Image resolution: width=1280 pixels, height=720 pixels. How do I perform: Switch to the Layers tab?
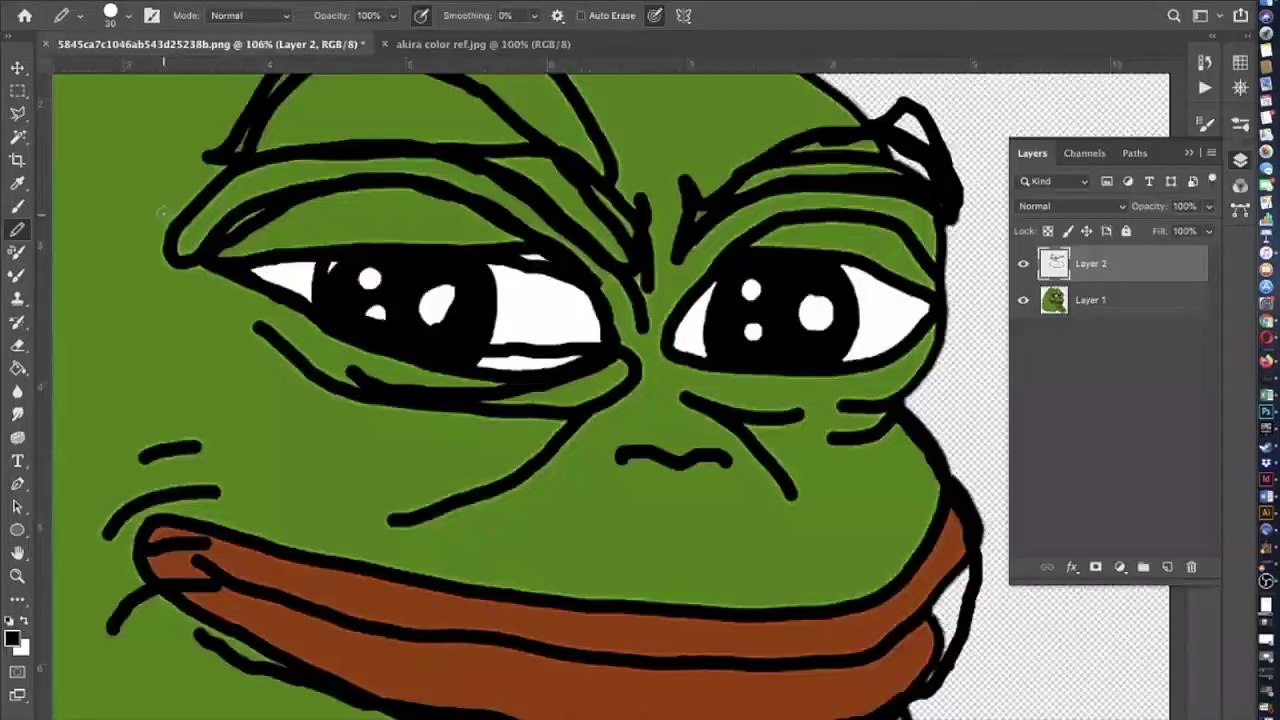click(x=1032, y=153)
